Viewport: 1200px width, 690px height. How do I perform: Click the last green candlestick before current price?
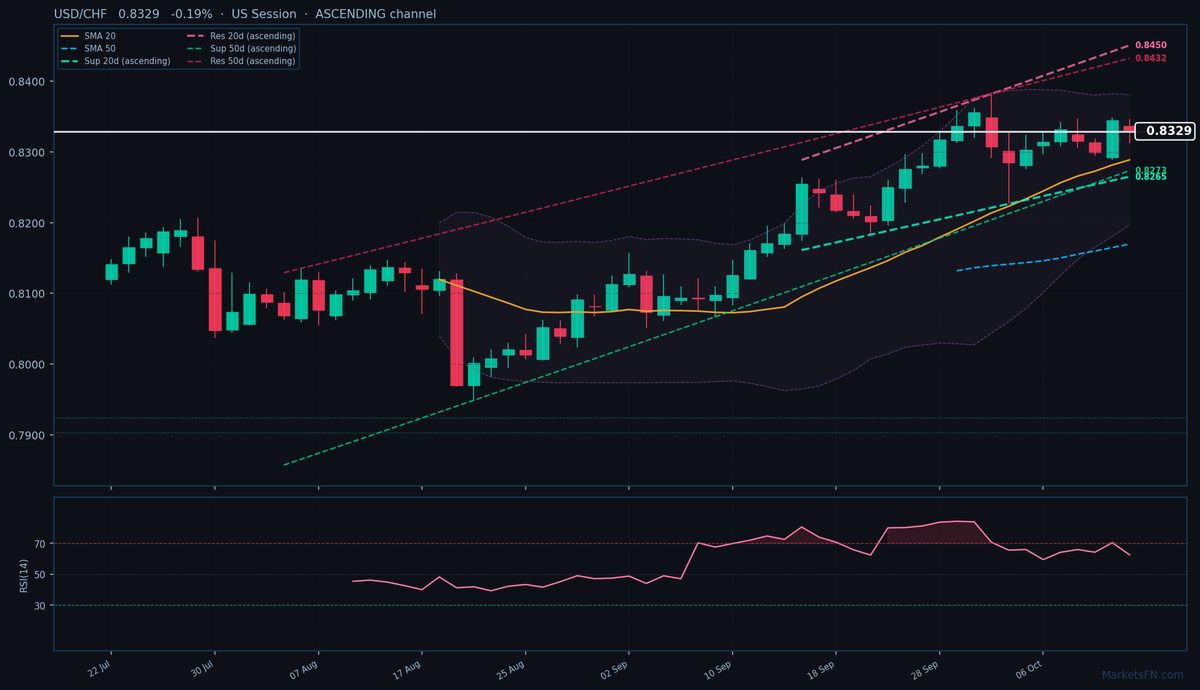point(1112,139)
